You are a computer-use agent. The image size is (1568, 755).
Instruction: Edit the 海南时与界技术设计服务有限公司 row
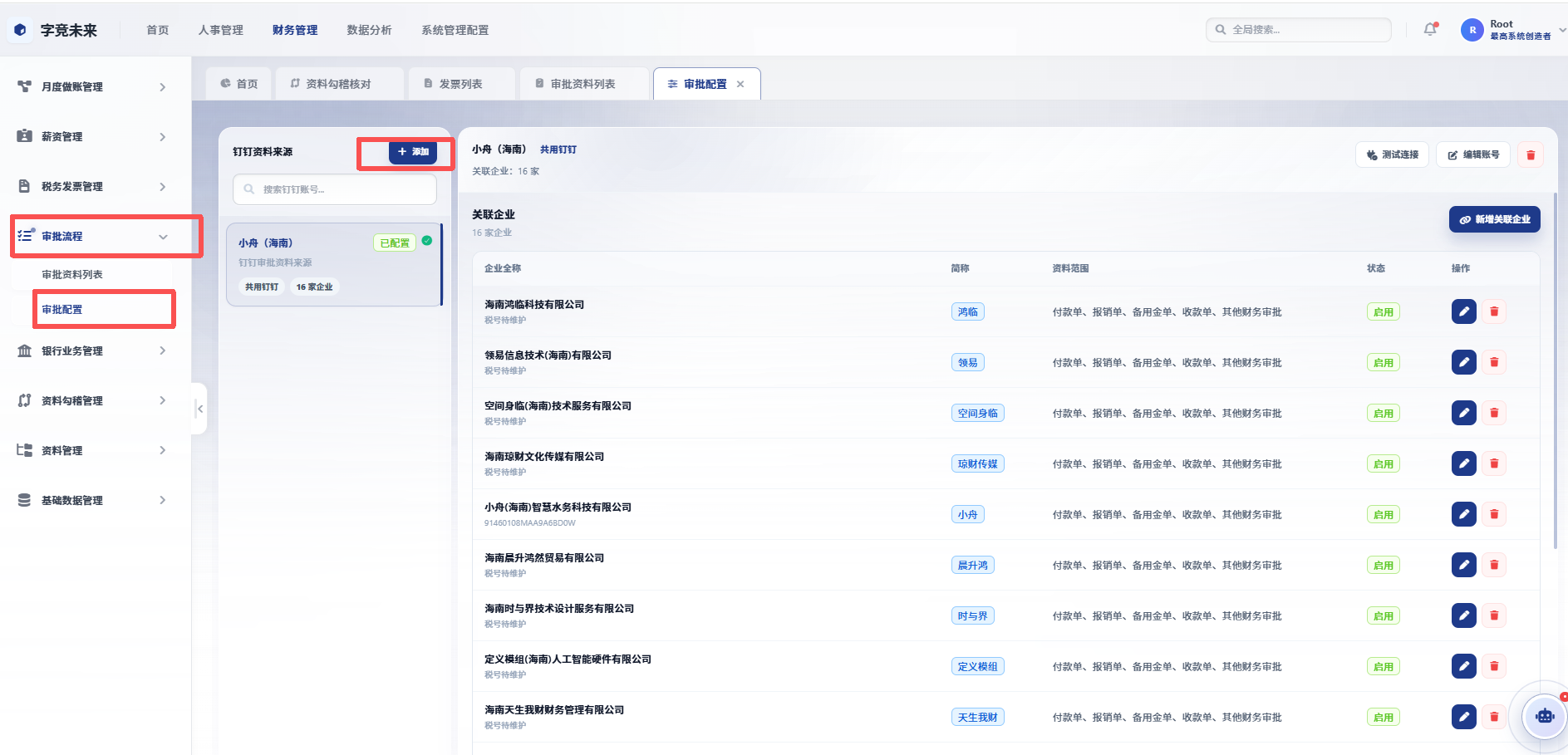point(1463,615)
